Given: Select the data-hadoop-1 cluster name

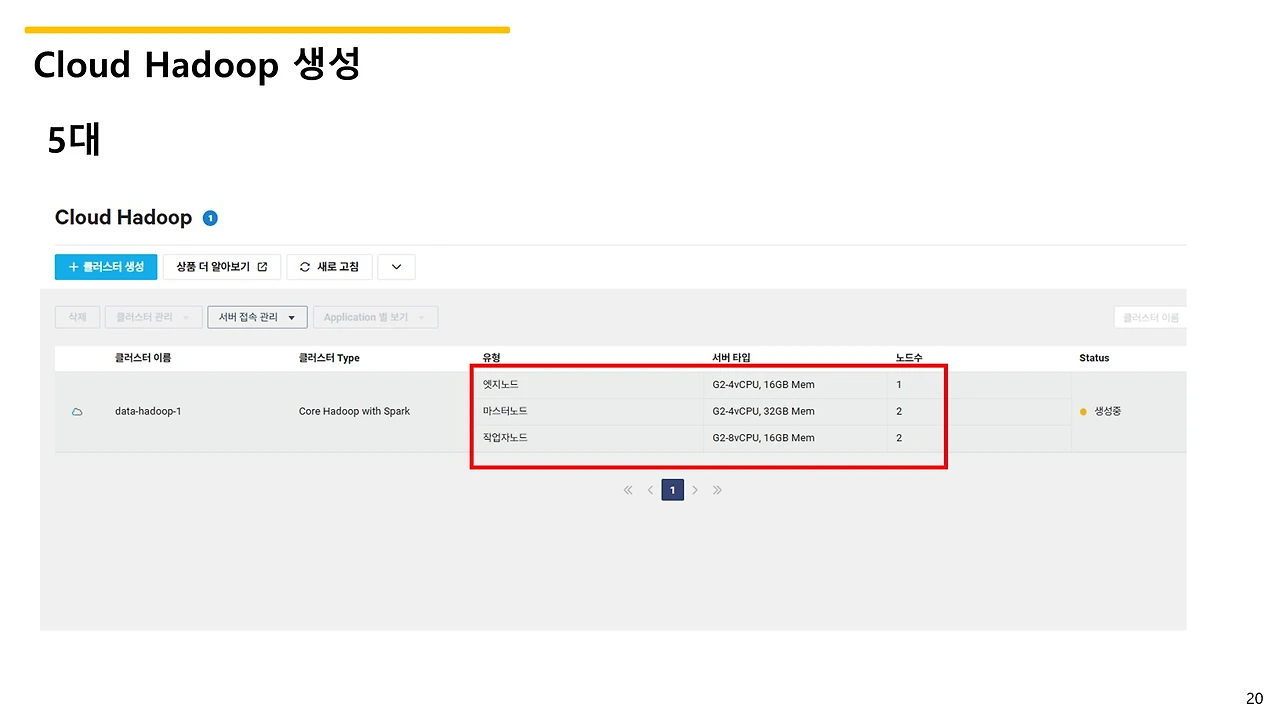Looking at the screenshot, I should pyautogui.click(x=148, y=411).
